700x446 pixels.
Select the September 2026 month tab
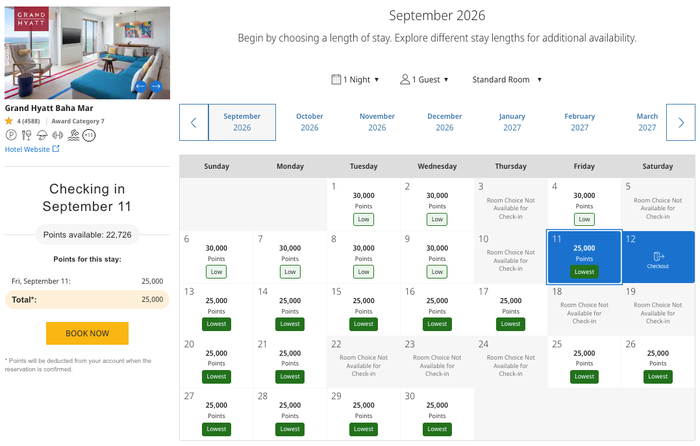point(242,122)
